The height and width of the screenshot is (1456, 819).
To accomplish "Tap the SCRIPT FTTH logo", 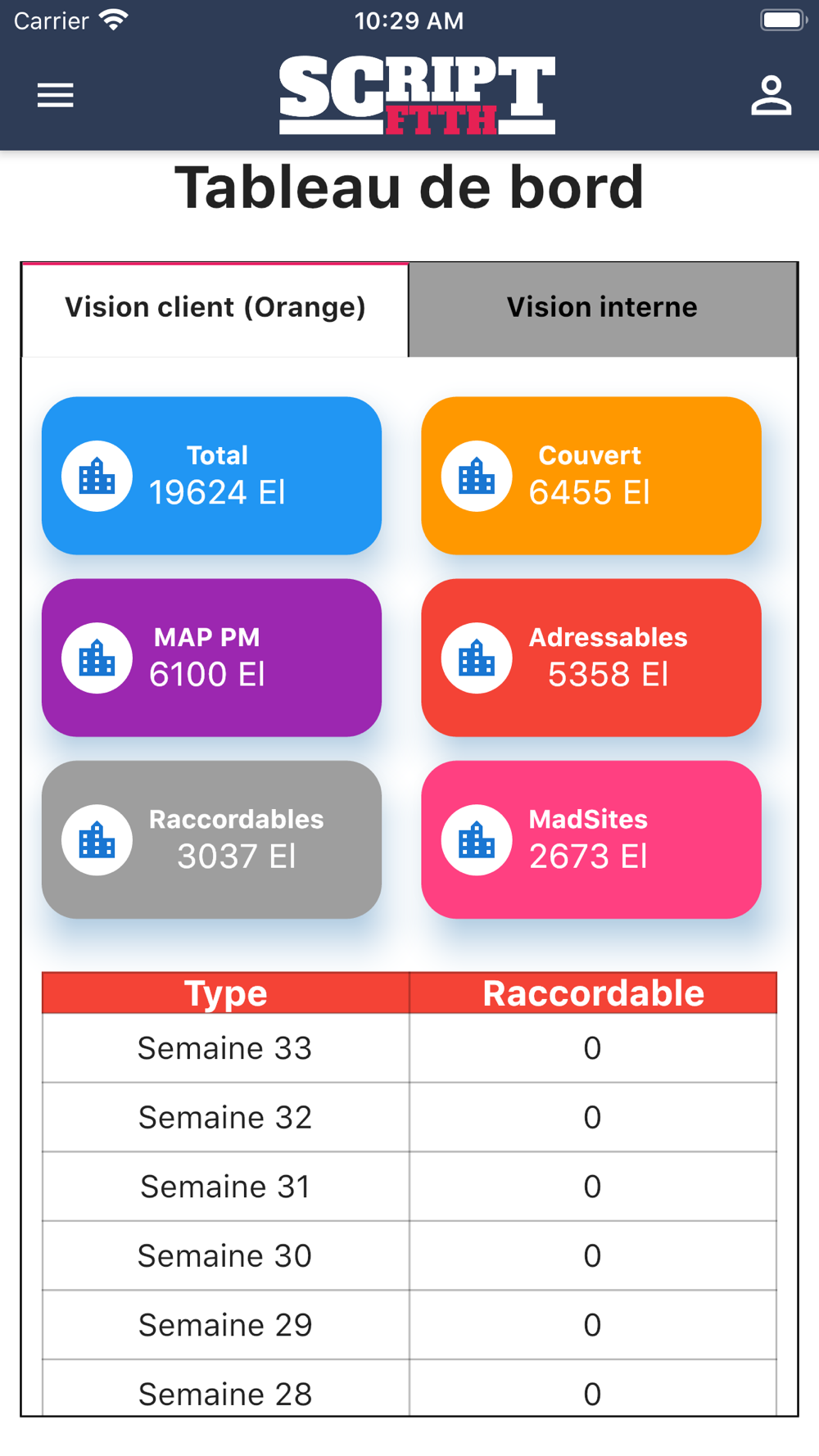I will (417, 95).
